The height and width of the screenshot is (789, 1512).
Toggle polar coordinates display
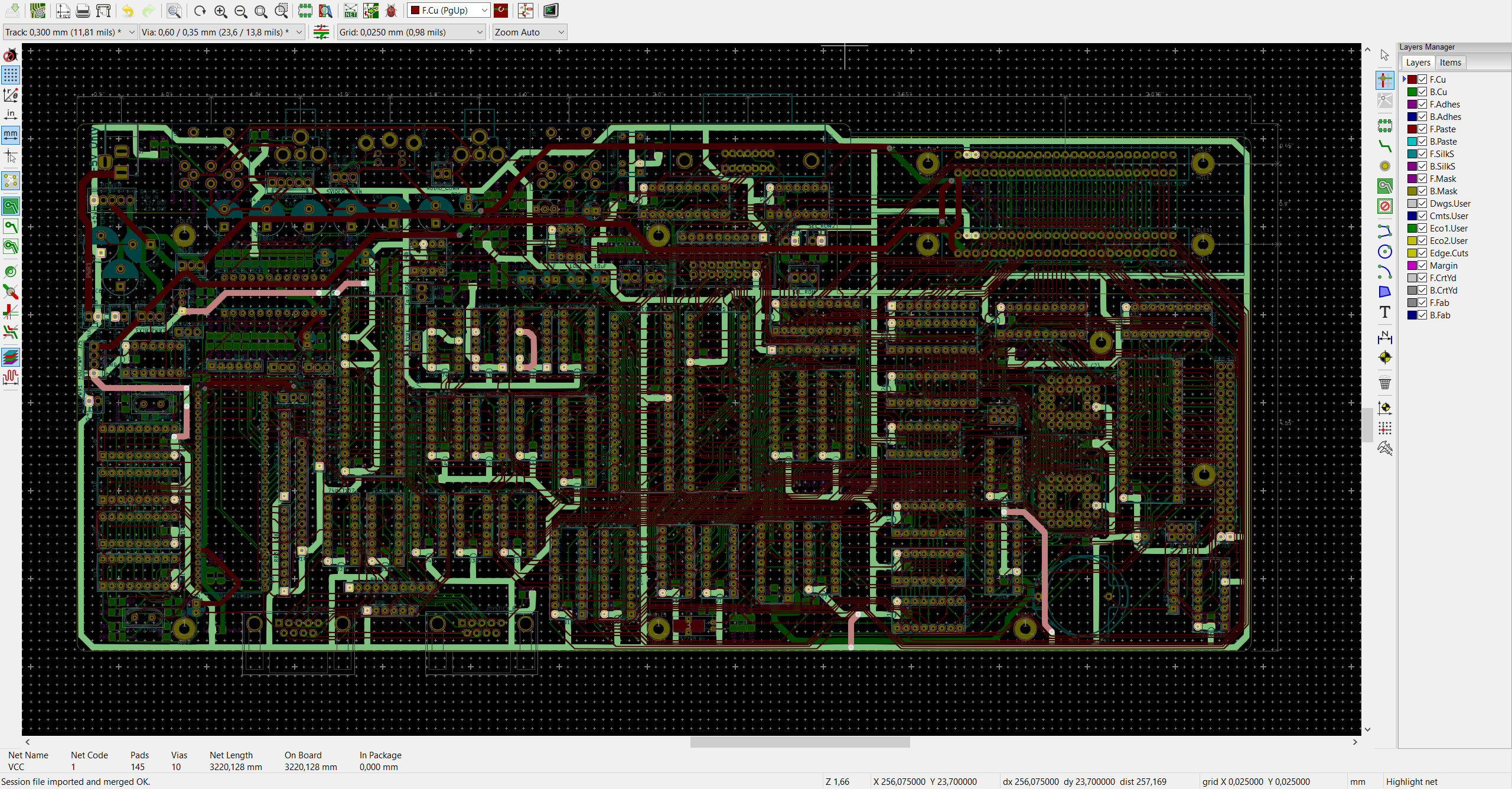[x=11, y=94]
